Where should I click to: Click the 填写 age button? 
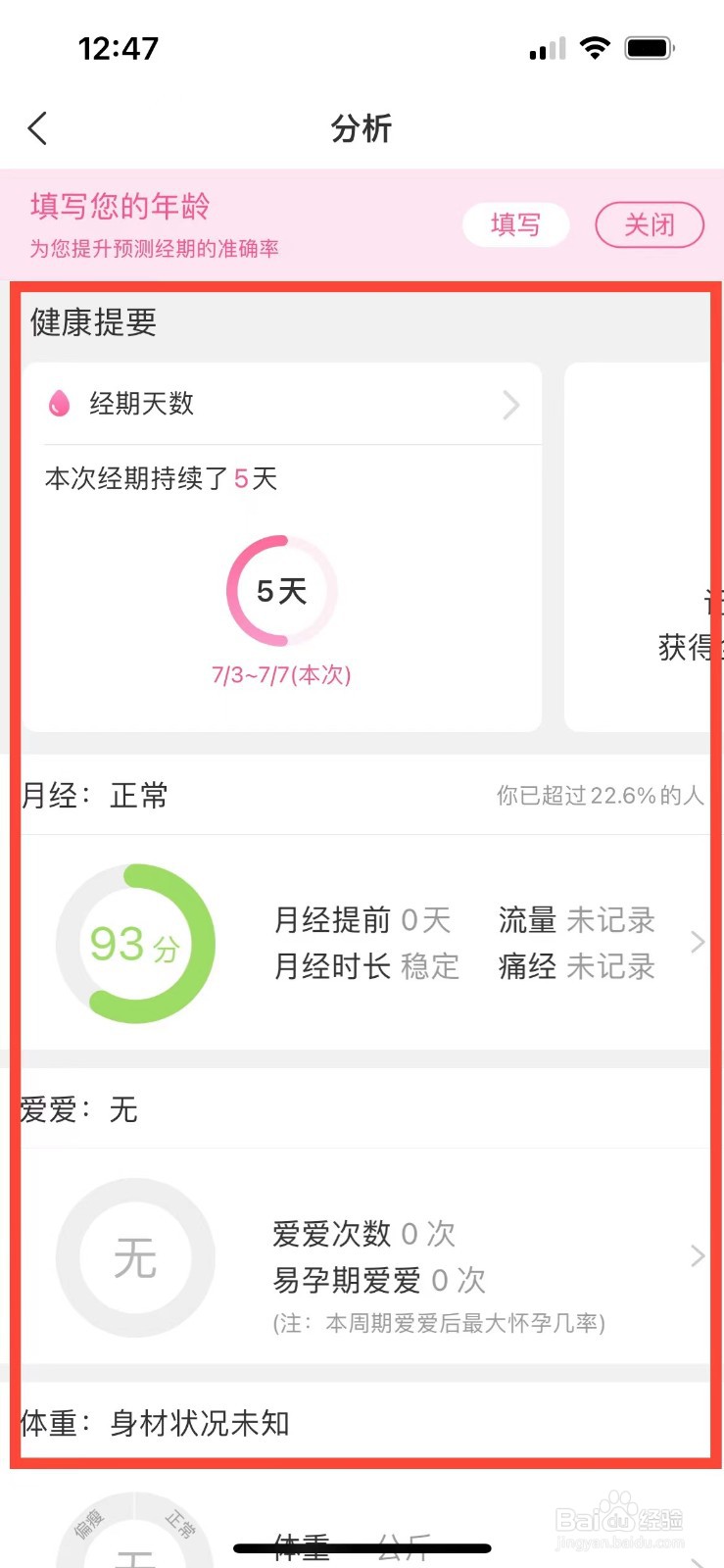[x=515, y=225]
